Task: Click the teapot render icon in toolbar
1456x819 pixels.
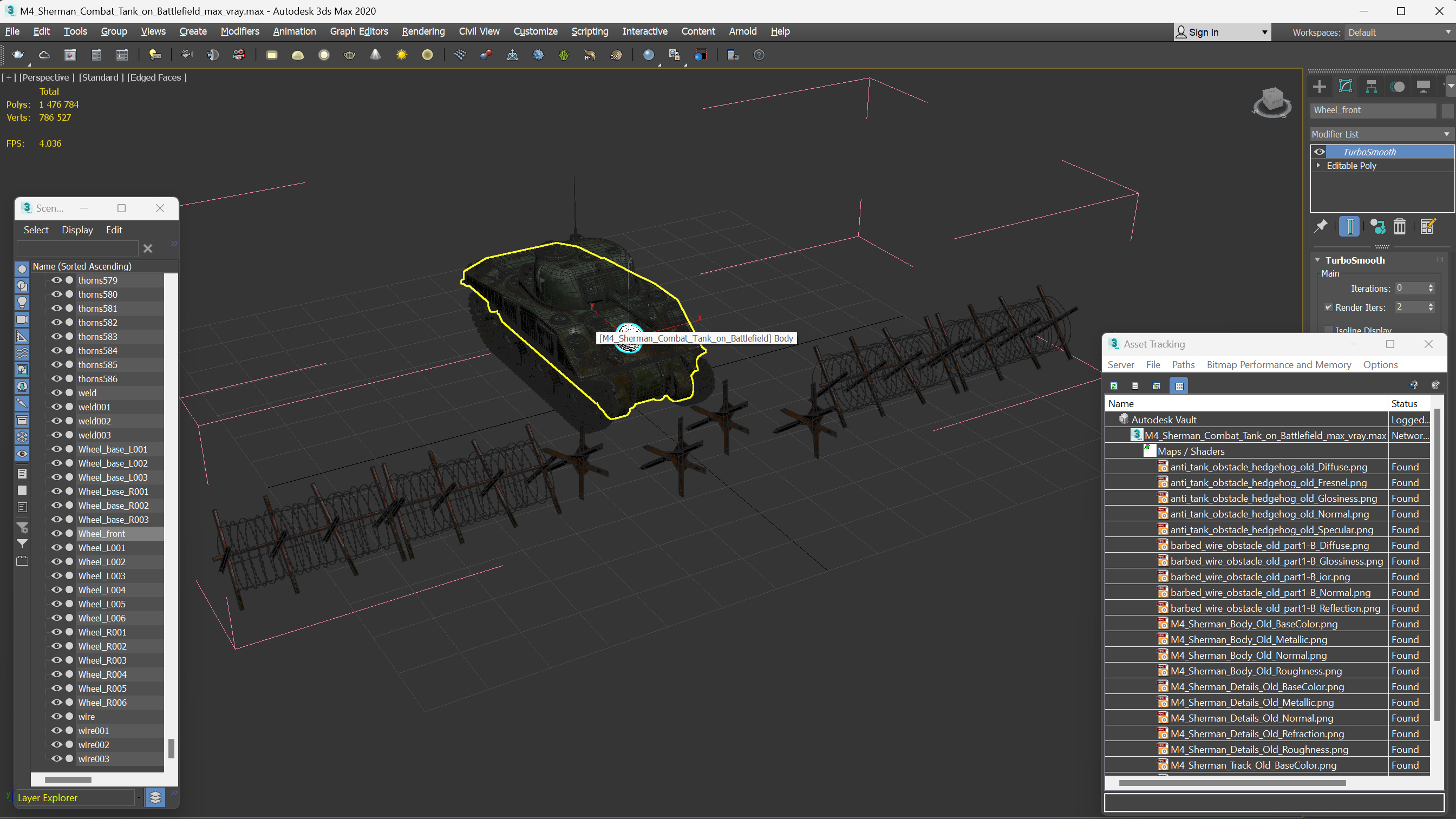Action: [18, 55]
